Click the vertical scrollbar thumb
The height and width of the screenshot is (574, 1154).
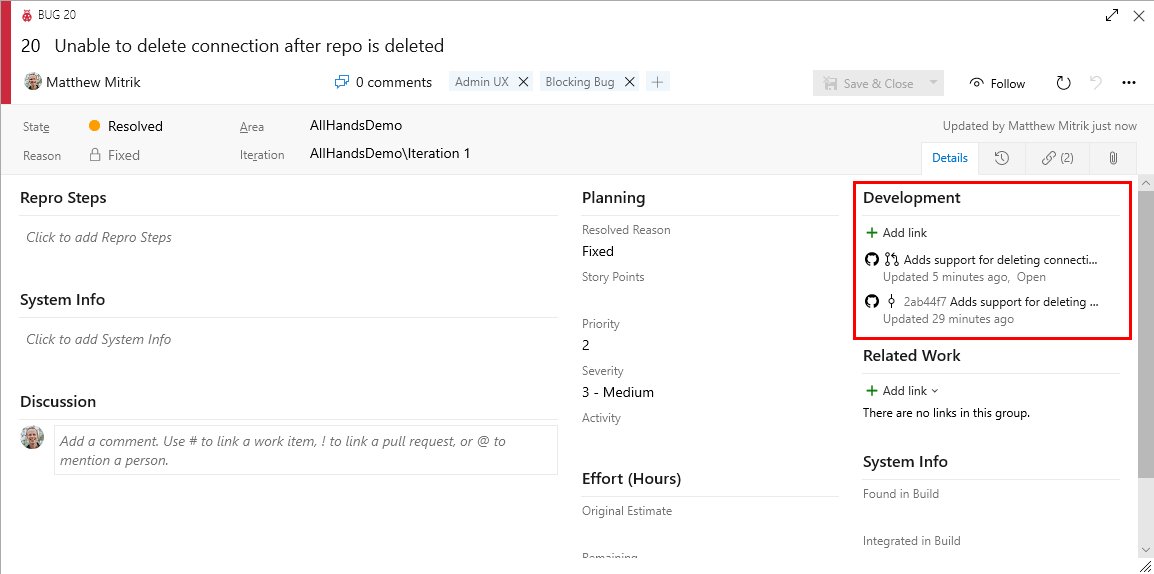click(x=1145, y=335)
